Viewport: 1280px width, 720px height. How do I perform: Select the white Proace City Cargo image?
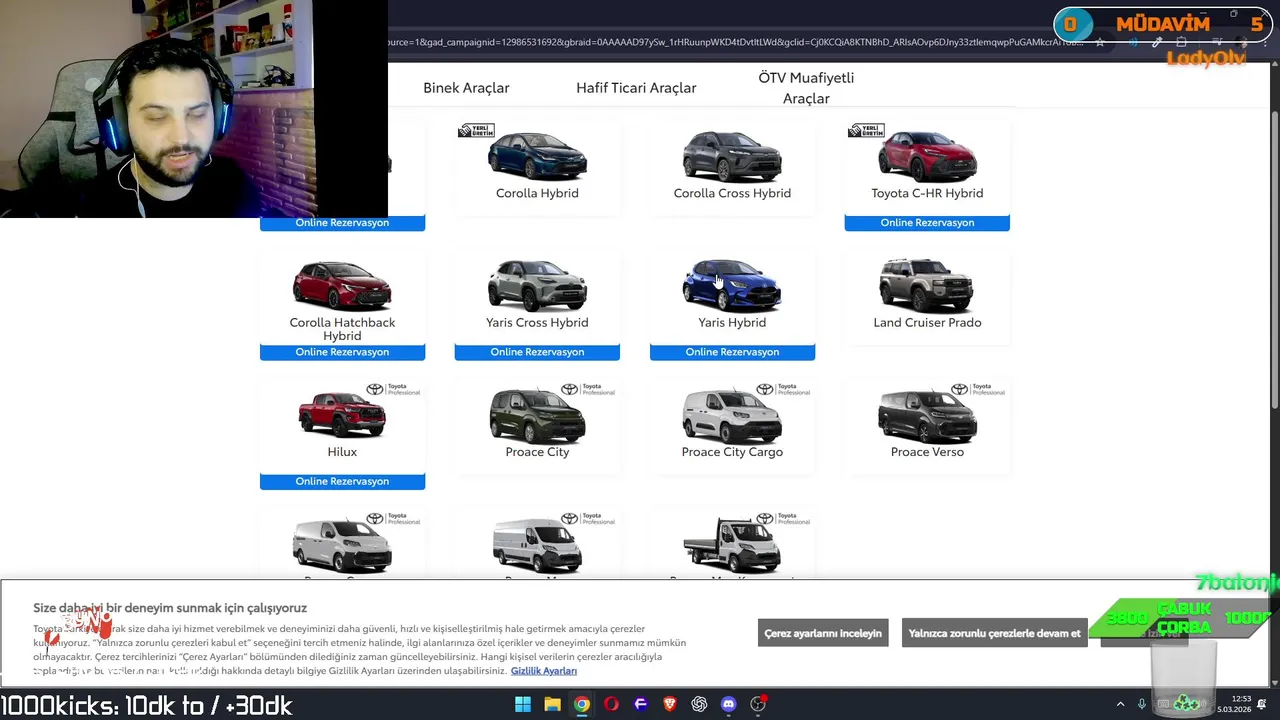coord(732,416)
